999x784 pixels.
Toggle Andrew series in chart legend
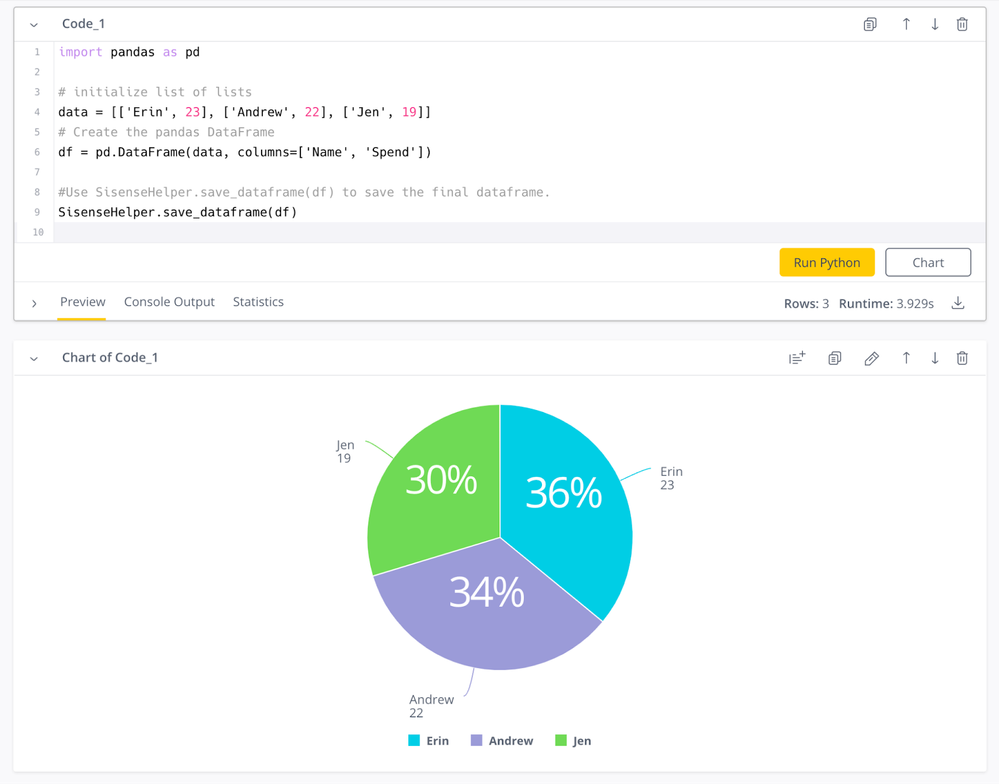coord(501,741)
